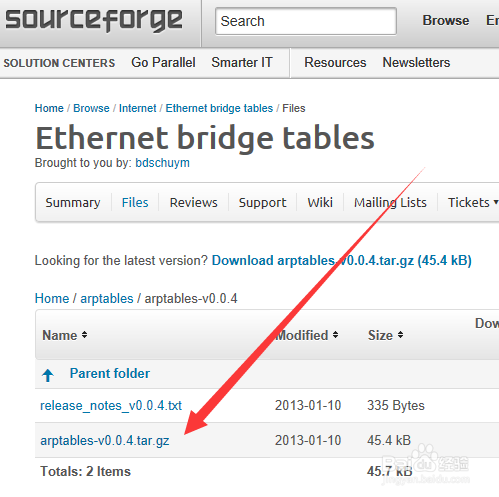Open the Parent folder link
Image resolution: width=499 pixels, height=497 pixels.
click(110, 373)
